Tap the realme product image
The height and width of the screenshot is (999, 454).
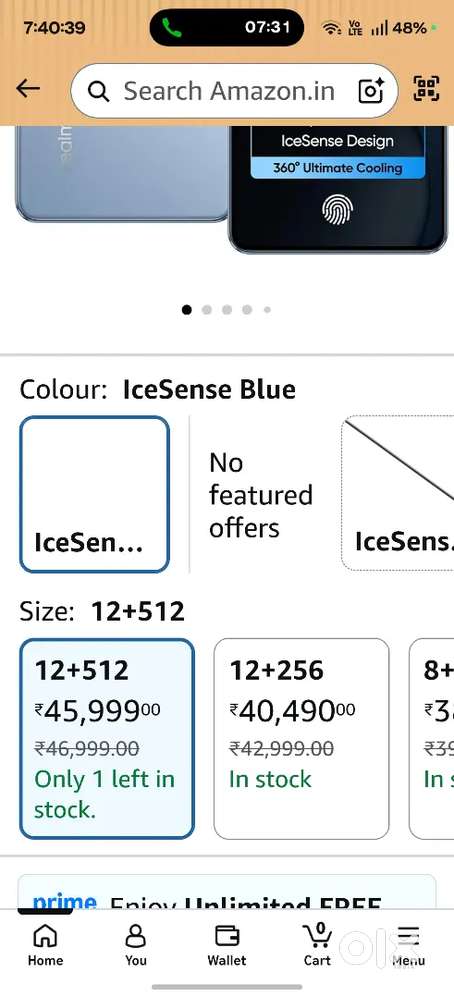point(121,173)
